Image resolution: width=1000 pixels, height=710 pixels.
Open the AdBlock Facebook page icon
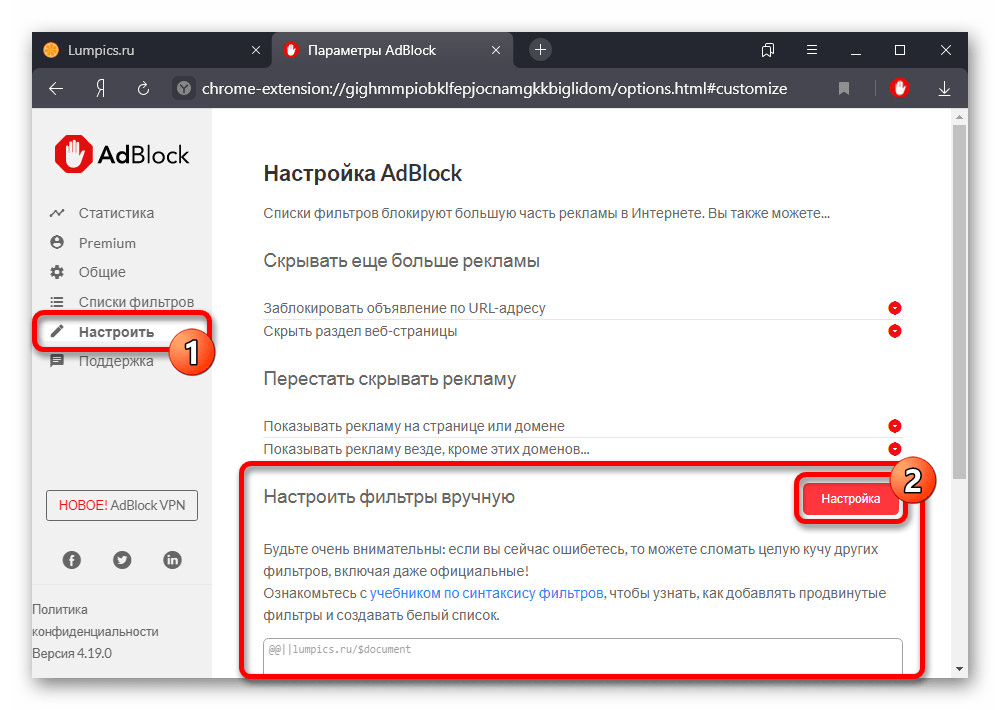click(x=72, y=560)
